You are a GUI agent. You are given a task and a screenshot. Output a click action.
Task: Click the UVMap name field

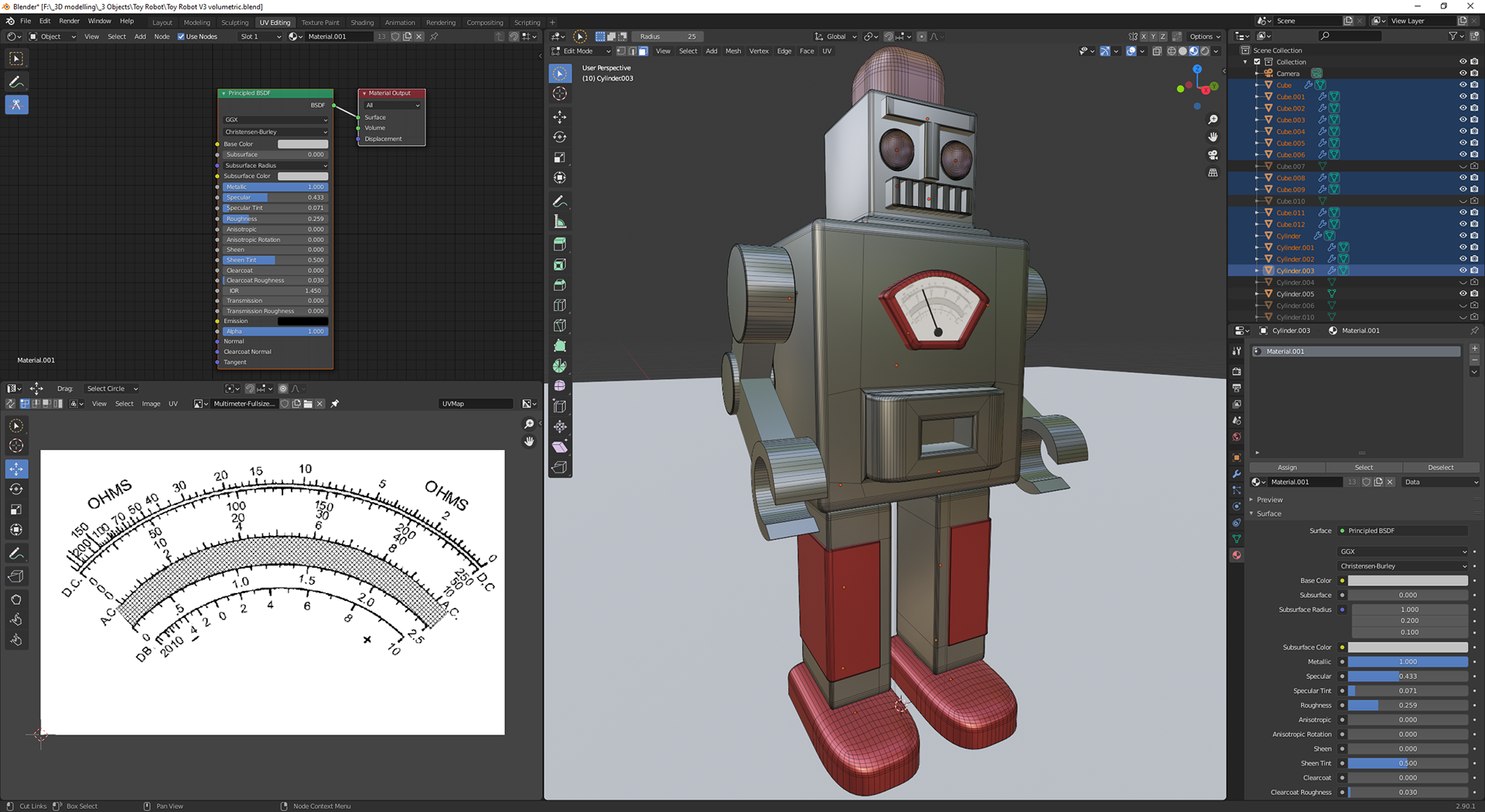476,404
